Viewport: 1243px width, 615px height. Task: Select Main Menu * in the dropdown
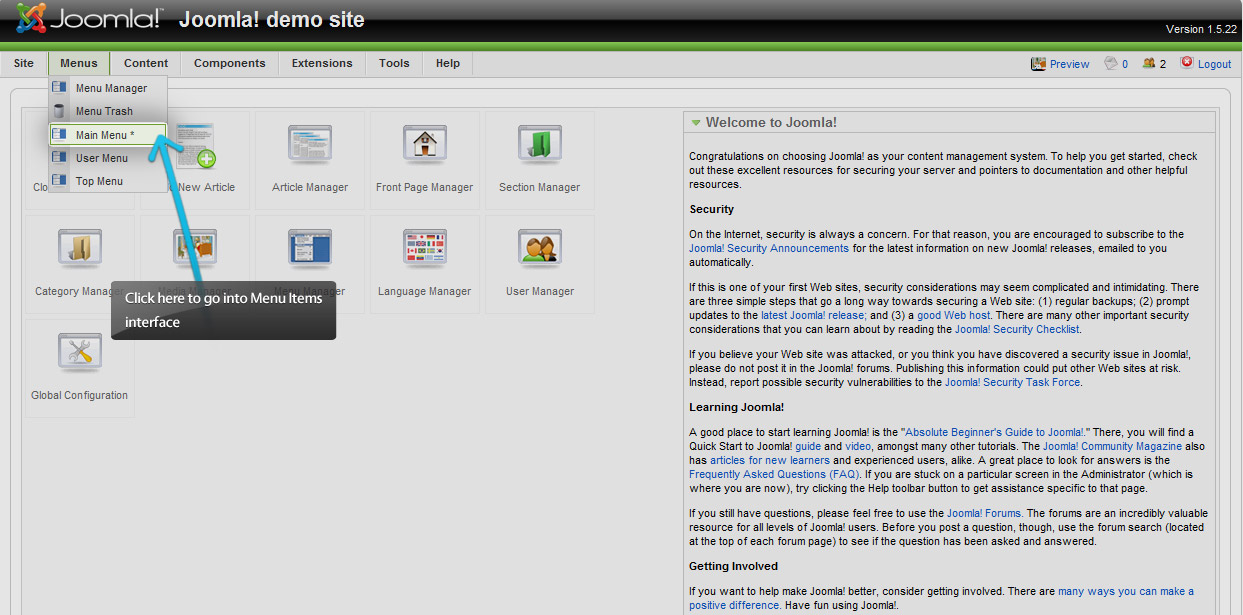pyautogui.click(x=108, y=135)
